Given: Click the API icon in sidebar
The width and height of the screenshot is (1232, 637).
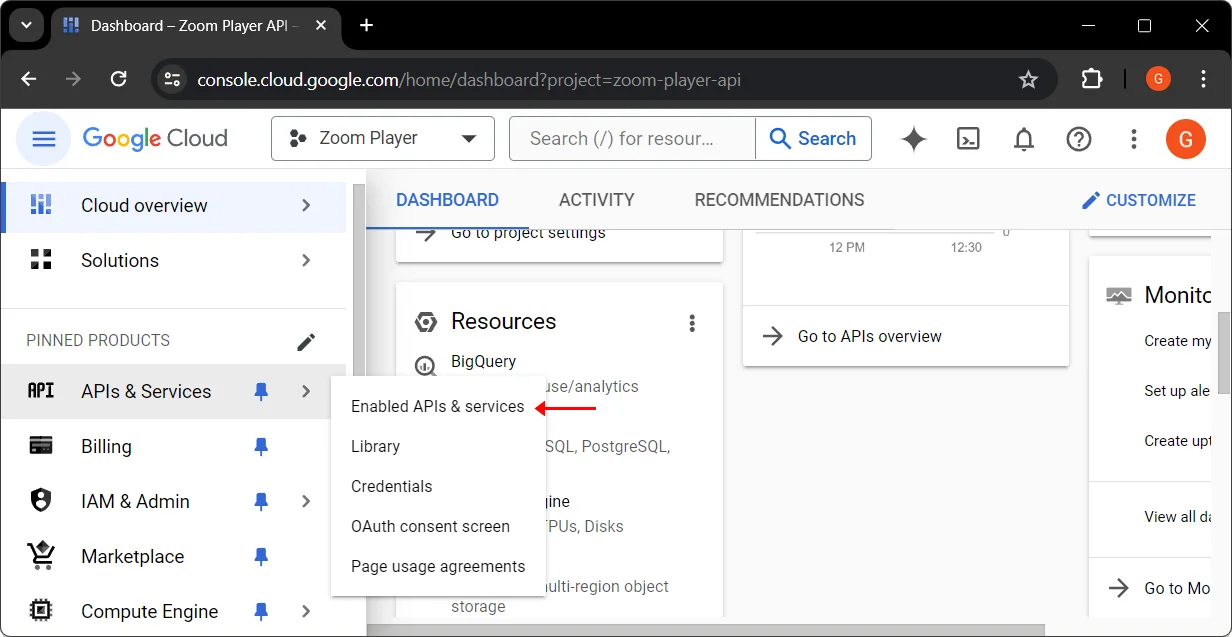Looking at the screenshot, I should pyautogui.click(x=41, y=391).
